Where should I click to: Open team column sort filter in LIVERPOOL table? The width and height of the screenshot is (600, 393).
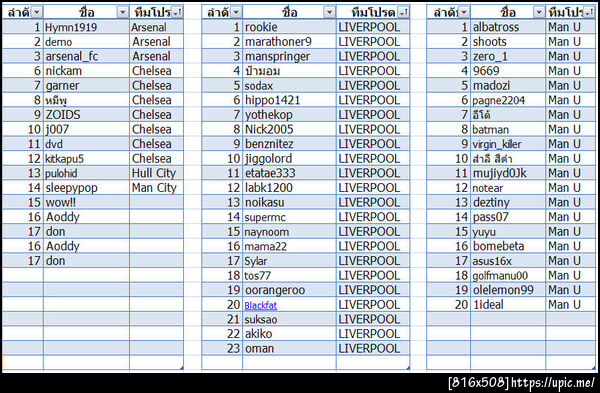pos(403,13)
